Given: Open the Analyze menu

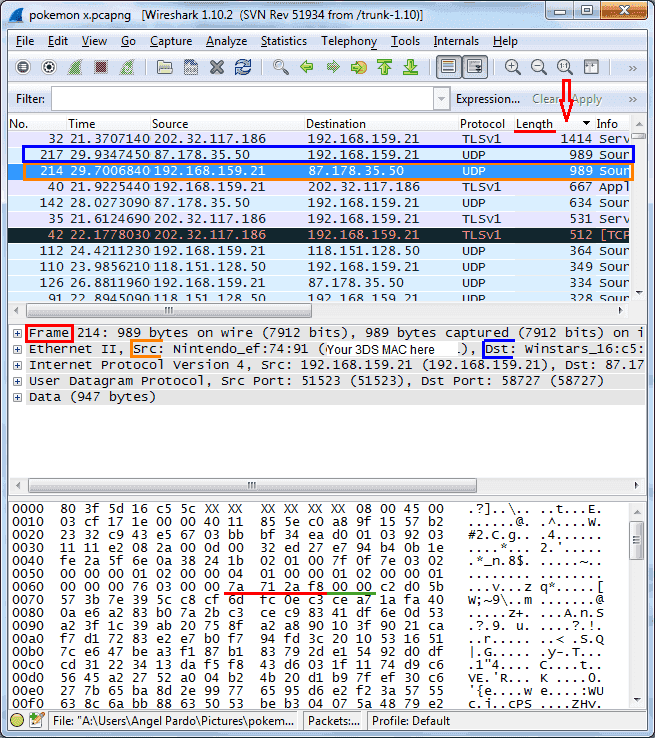Looking at the screenshot, I should [226, 41].
